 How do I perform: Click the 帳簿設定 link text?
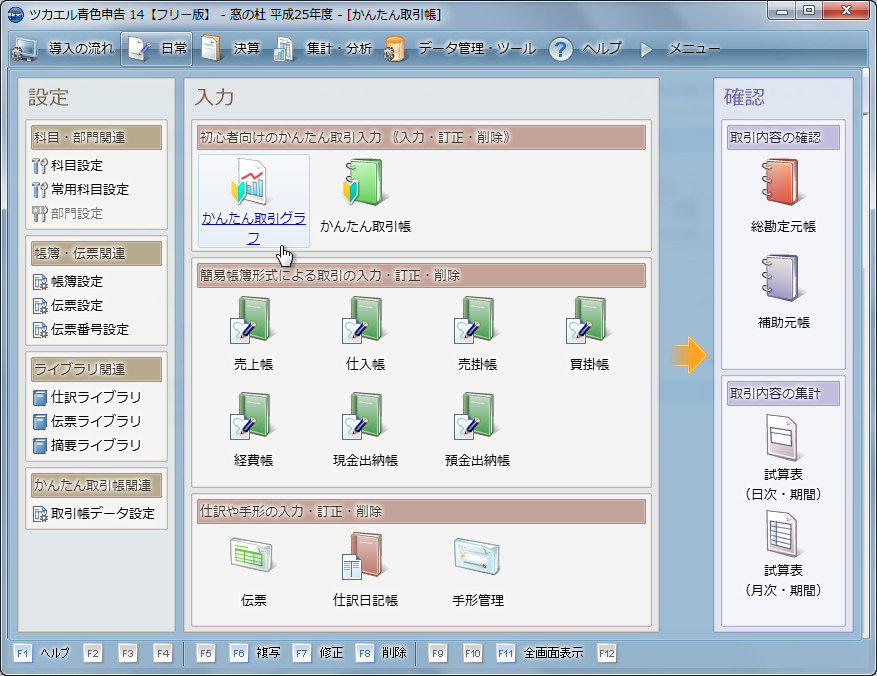[77, 282]
